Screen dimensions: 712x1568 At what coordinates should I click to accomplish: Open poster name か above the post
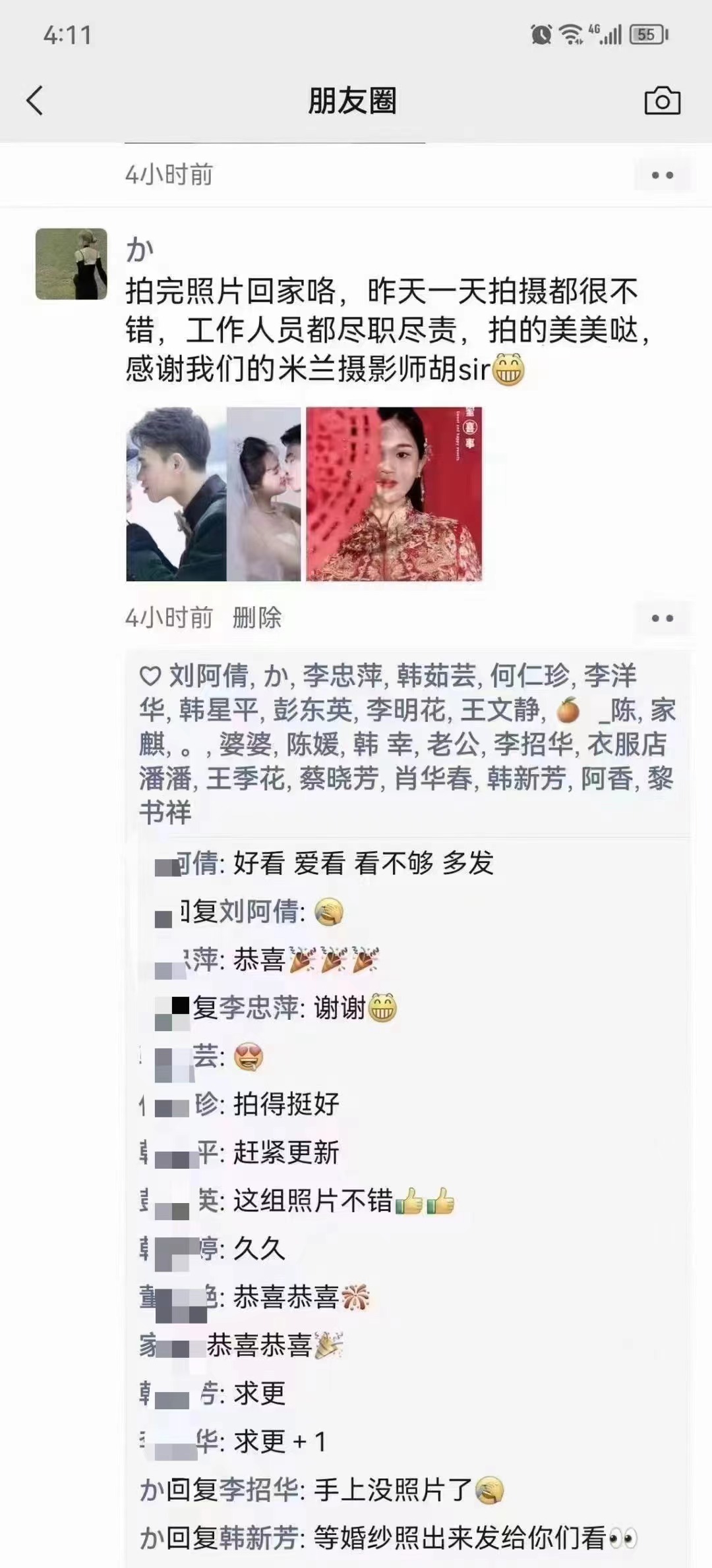140,250
